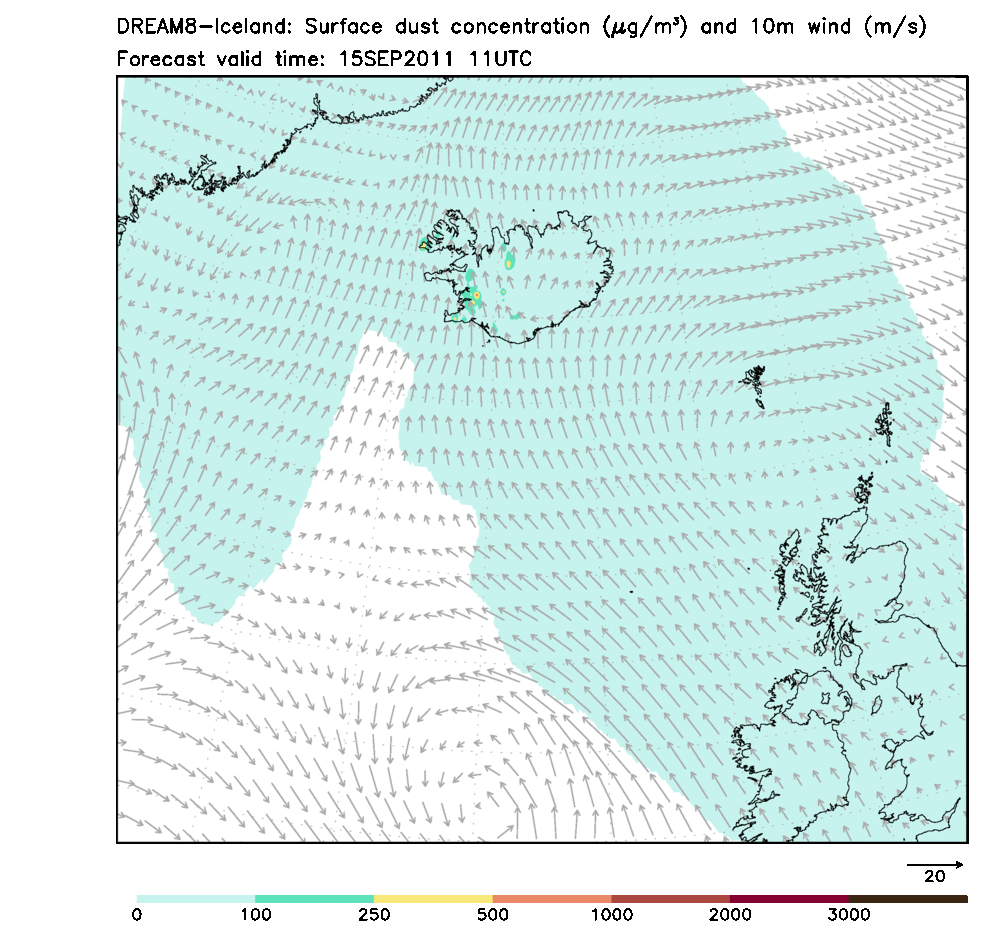This screenshot has height=937, width=983.
Task: Click the center of Iceland
Action: [535, 280]
